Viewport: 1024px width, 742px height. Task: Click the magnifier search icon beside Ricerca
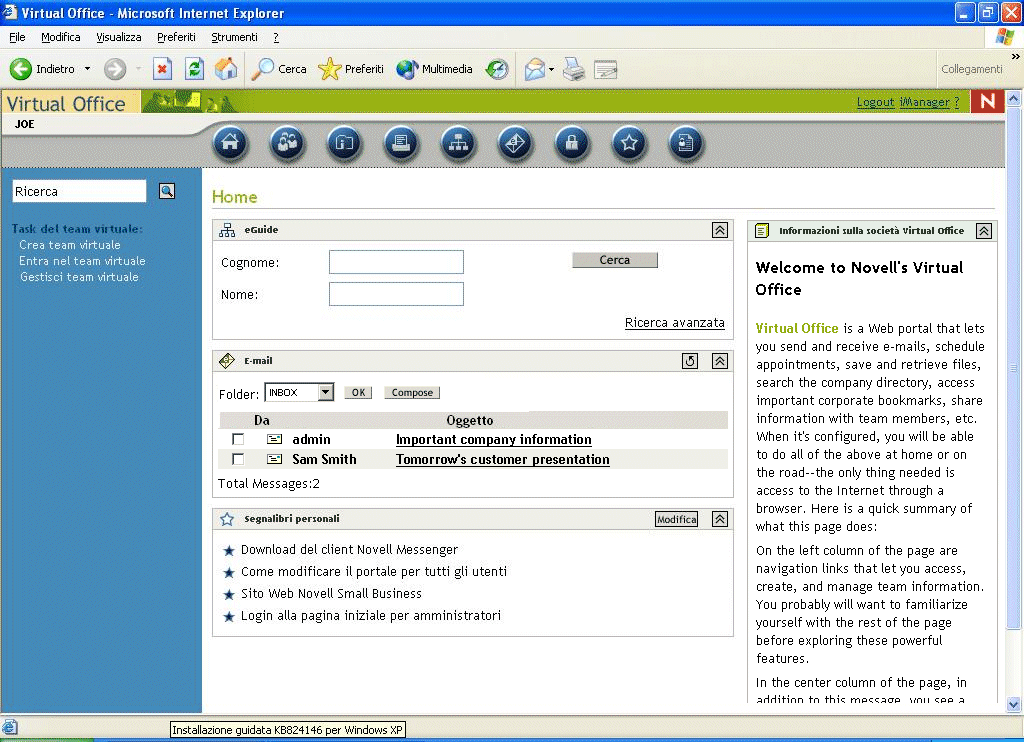[167, 191]
